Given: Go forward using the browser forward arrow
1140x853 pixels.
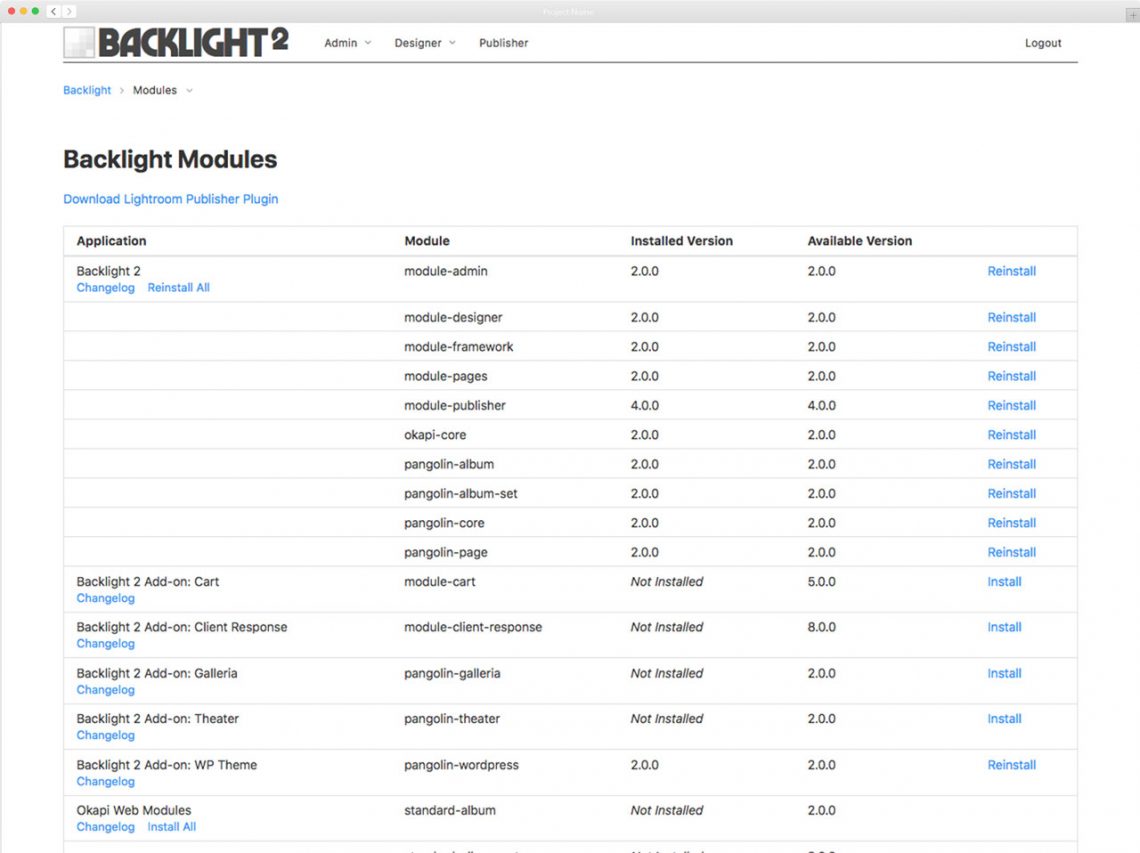Looking at the screenshot, I should (x=69, y=11).
